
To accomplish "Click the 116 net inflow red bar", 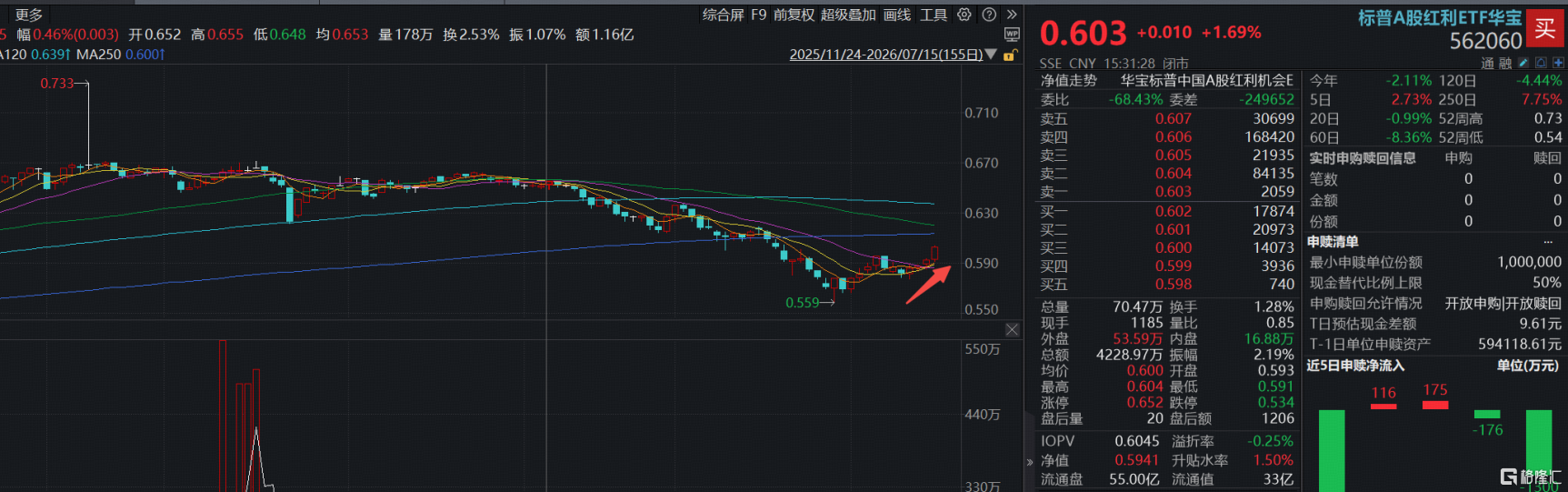I will [1383, 406].
